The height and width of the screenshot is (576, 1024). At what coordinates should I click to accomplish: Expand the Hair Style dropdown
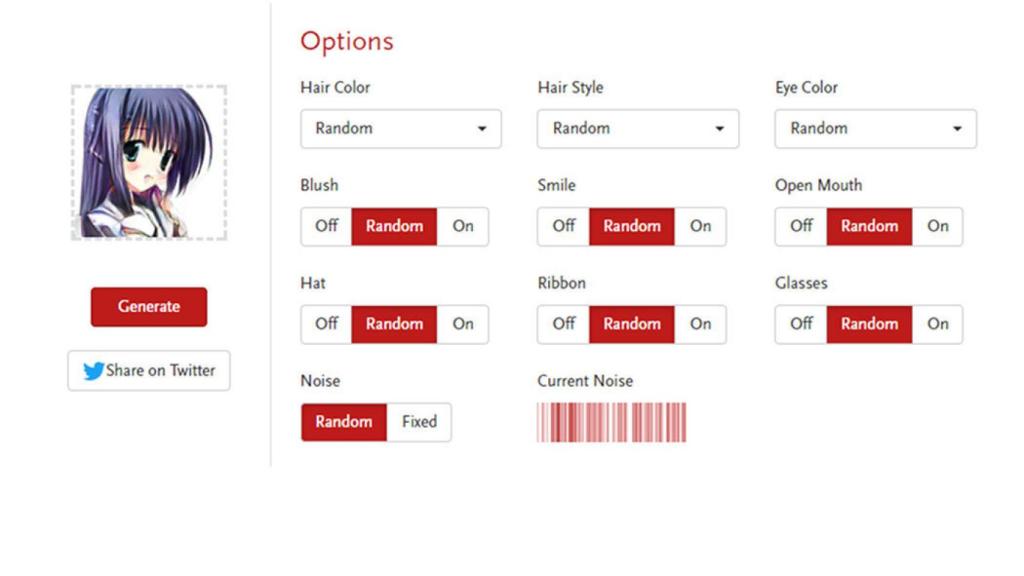pyautogui.click(x=638, y=129)
